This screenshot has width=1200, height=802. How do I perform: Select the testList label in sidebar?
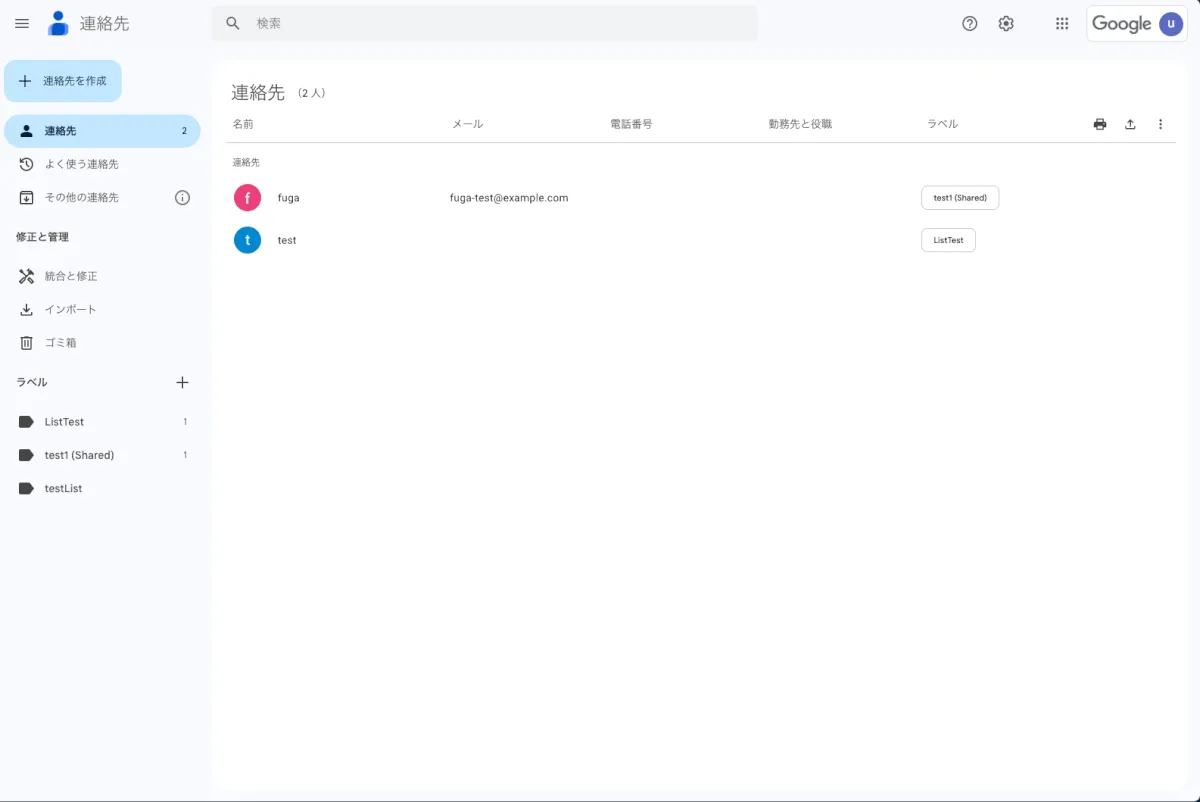click(63, 489)
